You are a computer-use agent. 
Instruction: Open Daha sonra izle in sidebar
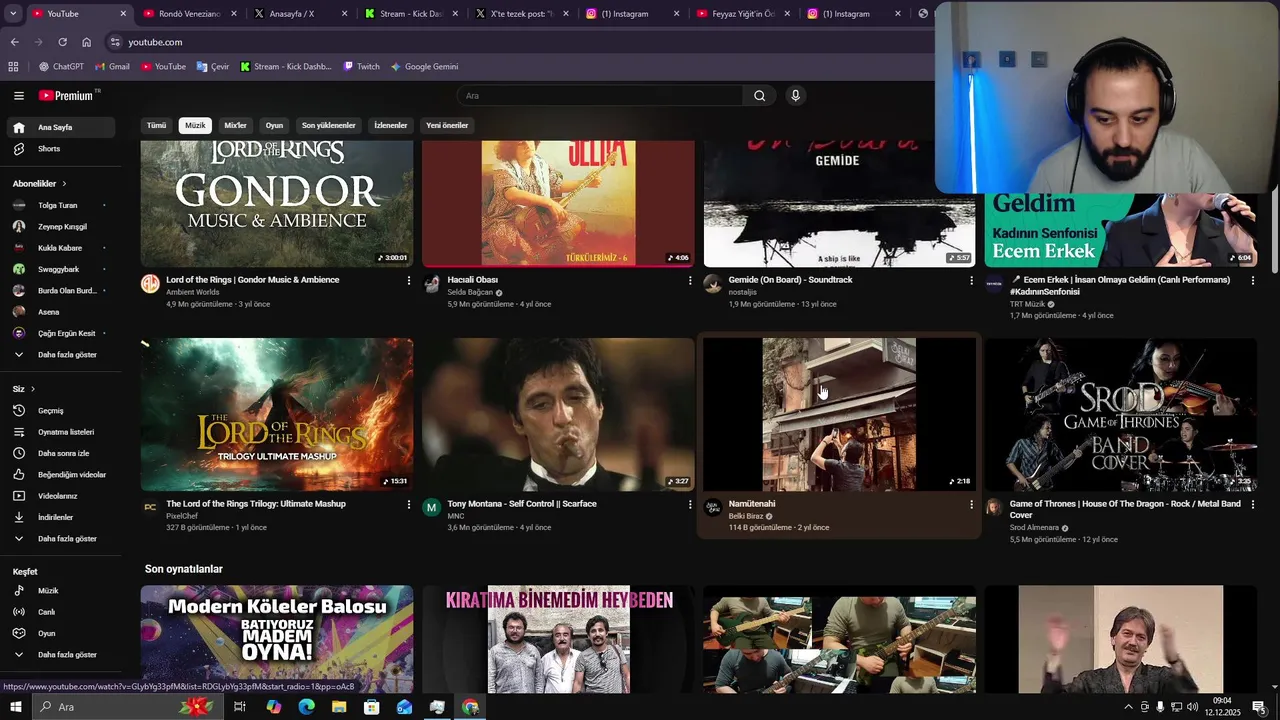click(x=60, y=454)
